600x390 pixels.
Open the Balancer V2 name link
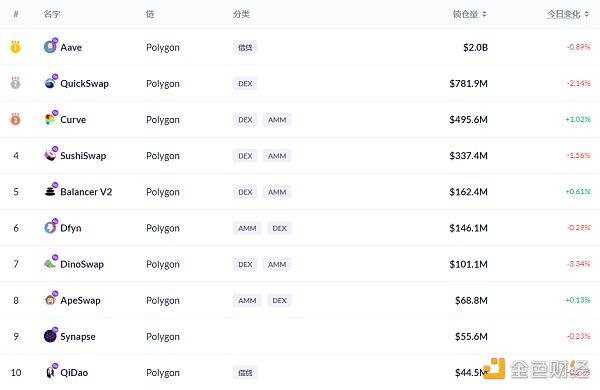pos(86,191)
